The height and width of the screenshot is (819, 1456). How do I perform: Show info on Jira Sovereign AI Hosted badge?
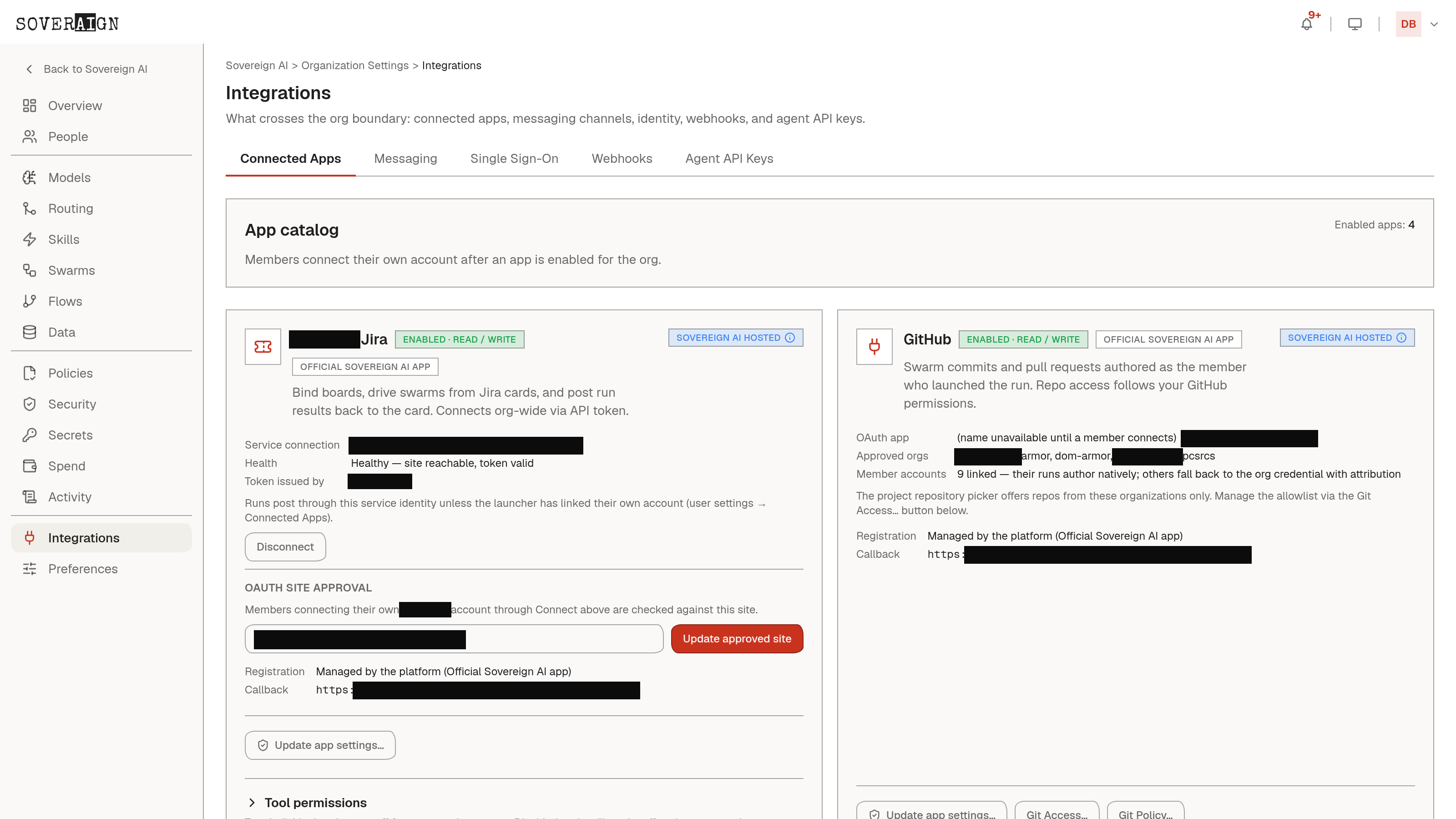coord(789,338)
